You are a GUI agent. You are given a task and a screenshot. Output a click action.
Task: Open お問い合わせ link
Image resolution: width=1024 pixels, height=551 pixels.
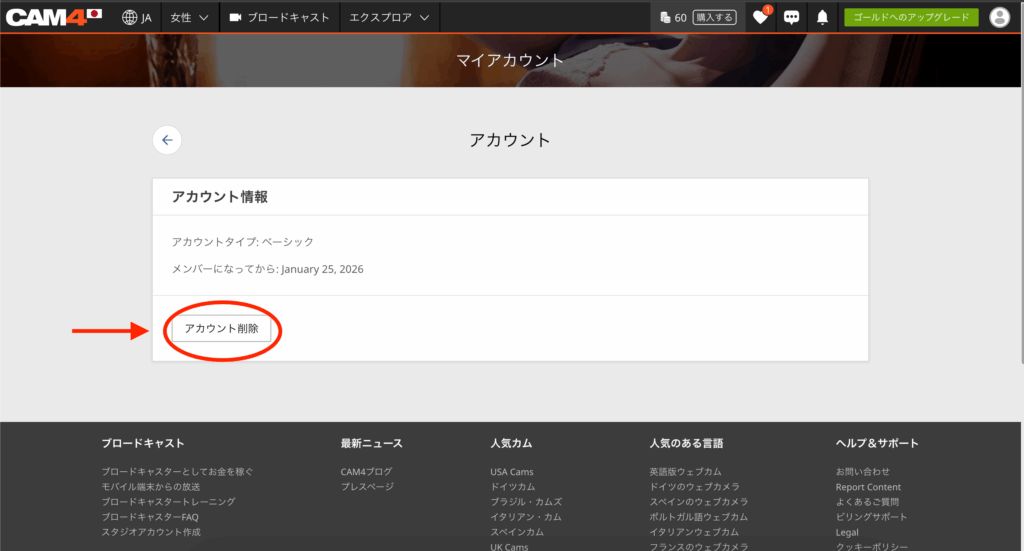point(863,471)
